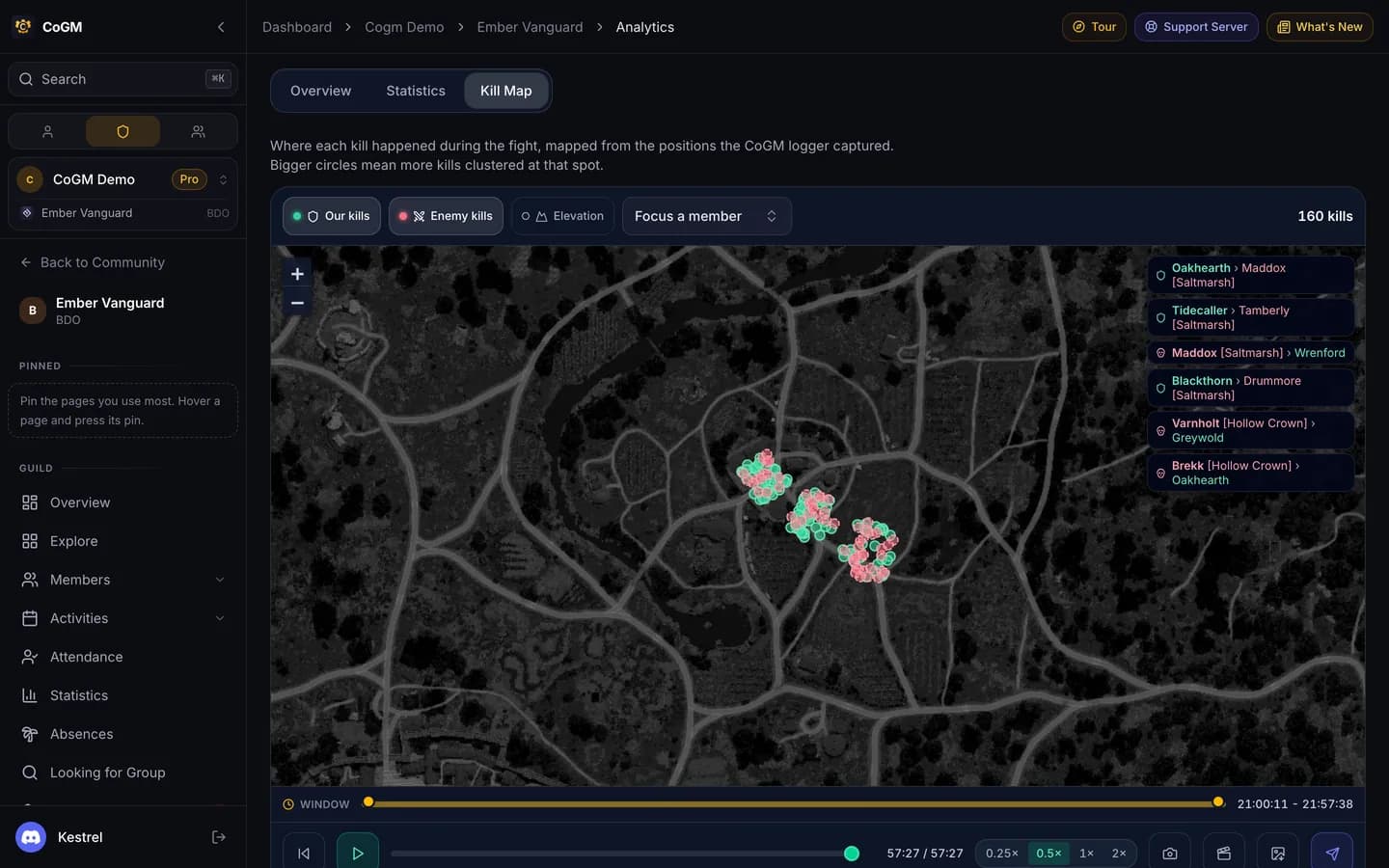Image resolution: width=1389 pixels, height=868 pixels.
Task: Click the Dashboard breadcrumb
Action: (297, 27)
